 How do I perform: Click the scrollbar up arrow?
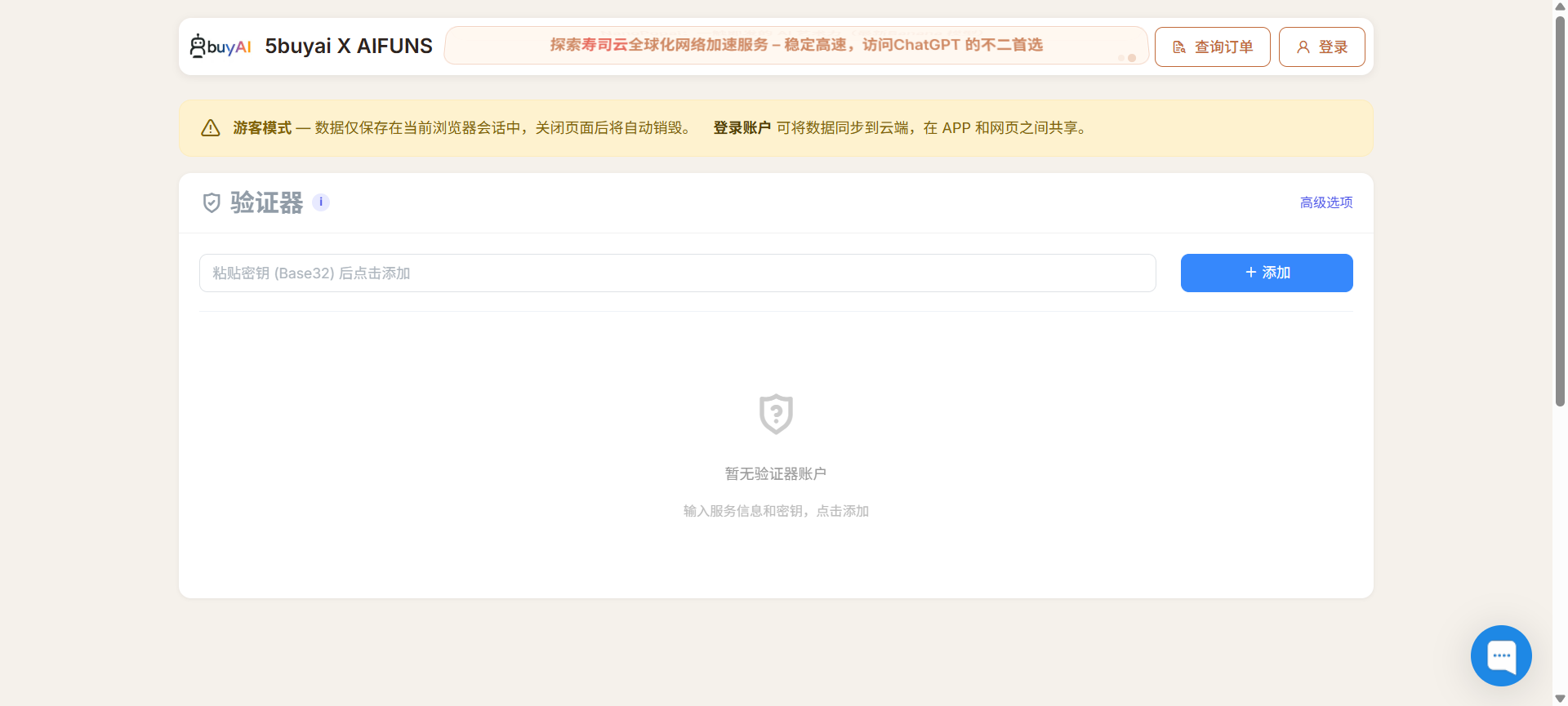[1560, 7]
